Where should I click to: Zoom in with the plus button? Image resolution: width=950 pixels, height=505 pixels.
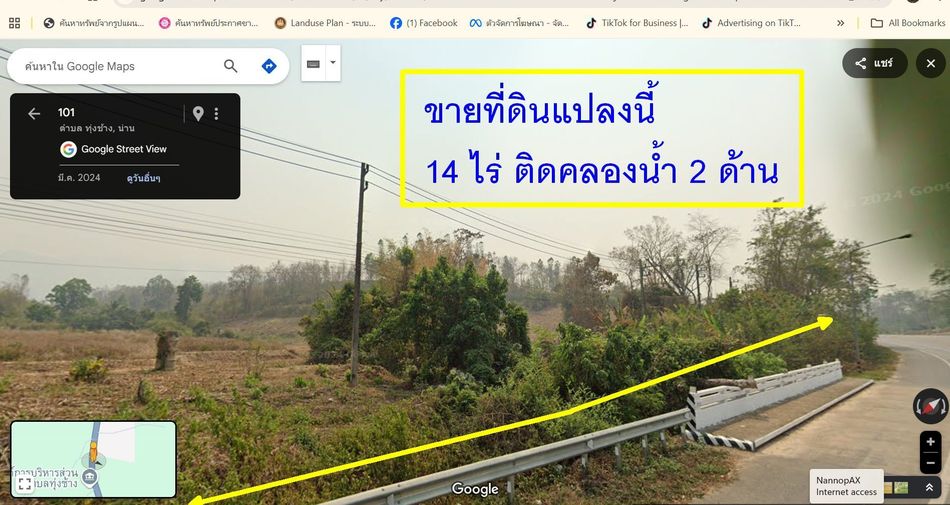931,441
